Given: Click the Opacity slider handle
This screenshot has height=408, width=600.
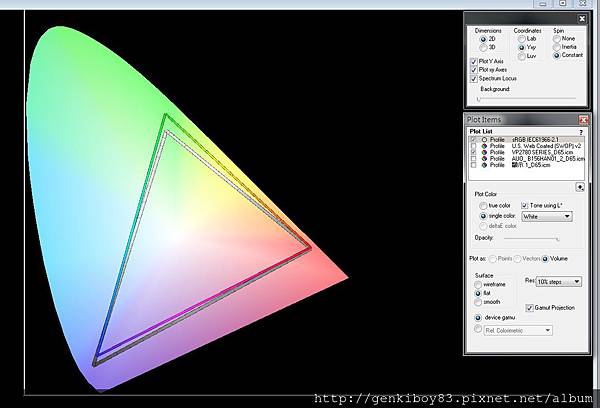Looking at the screenshot, I should click(558, 239).
